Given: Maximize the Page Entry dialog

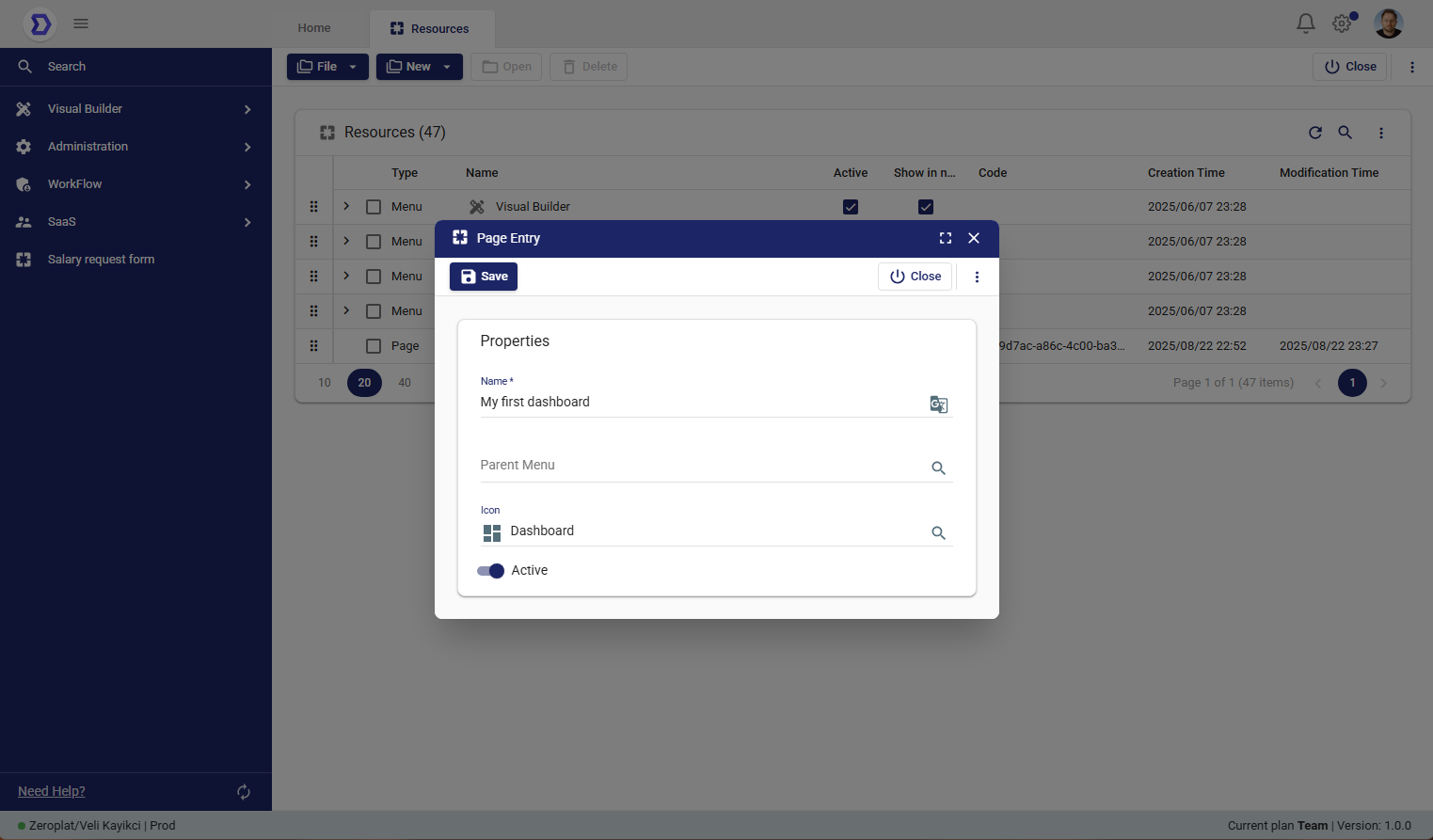Looking at the screenshot, I should click(x=945, y=238).
